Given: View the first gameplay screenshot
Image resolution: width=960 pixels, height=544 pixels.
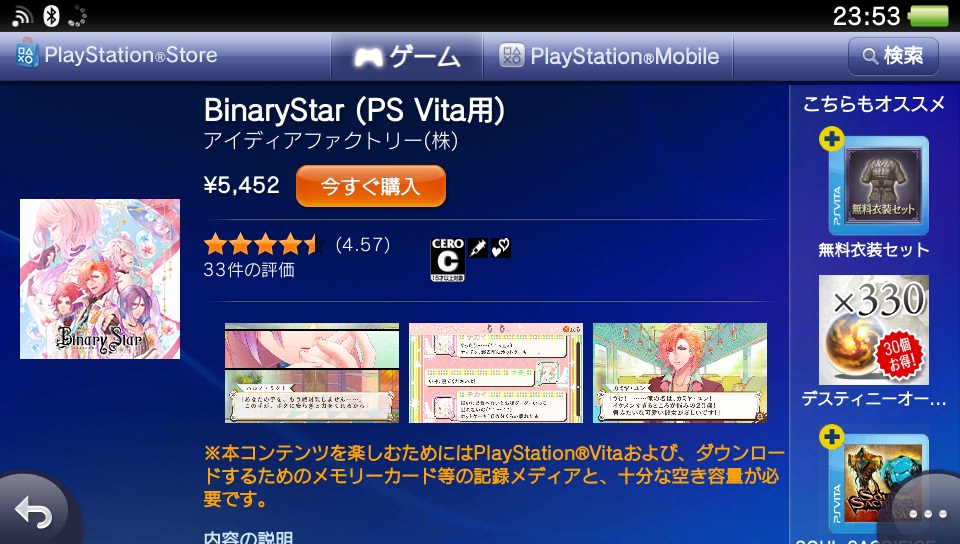Looking at the screenshot, I should pyautogui.click(x=312, y=373).
